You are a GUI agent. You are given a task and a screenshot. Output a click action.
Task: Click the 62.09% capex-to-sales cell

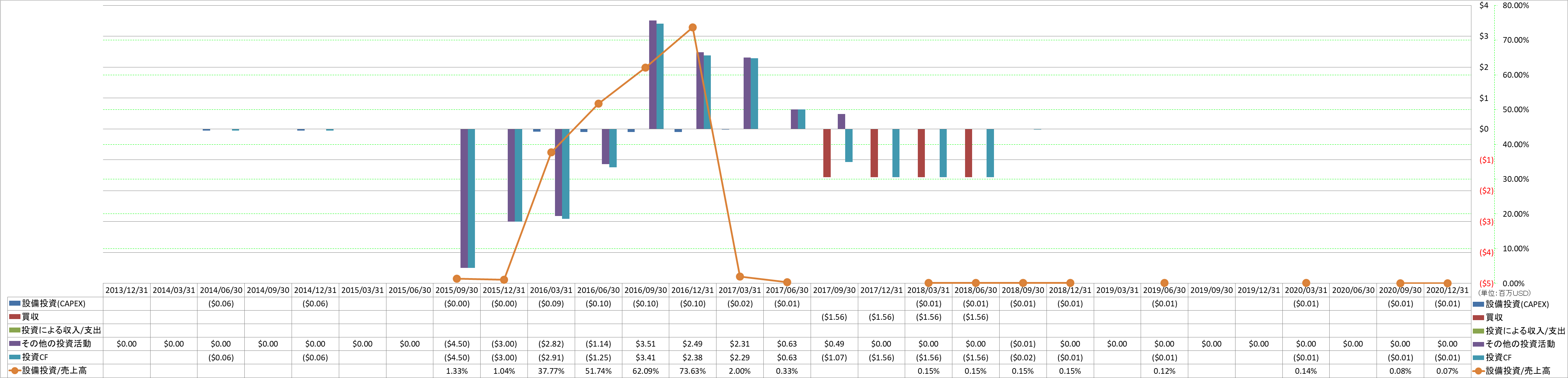pos(646,371)
